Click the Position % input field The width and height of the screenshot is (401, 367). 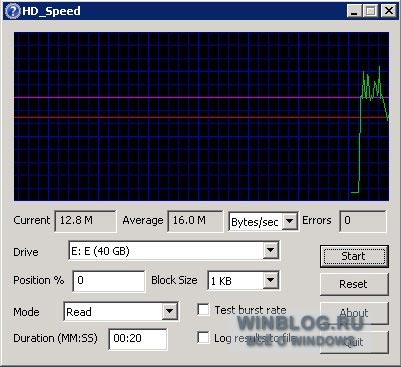(109, 281)
